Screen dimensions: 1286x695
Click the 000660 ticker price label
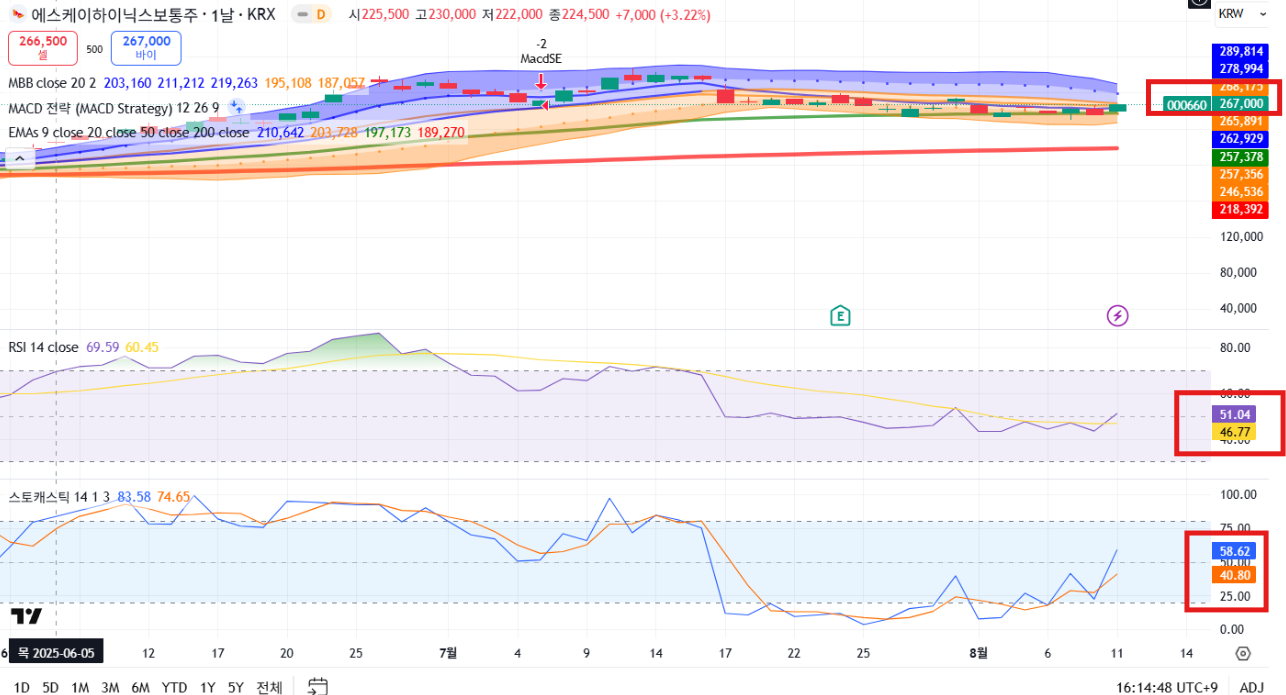1186,104
